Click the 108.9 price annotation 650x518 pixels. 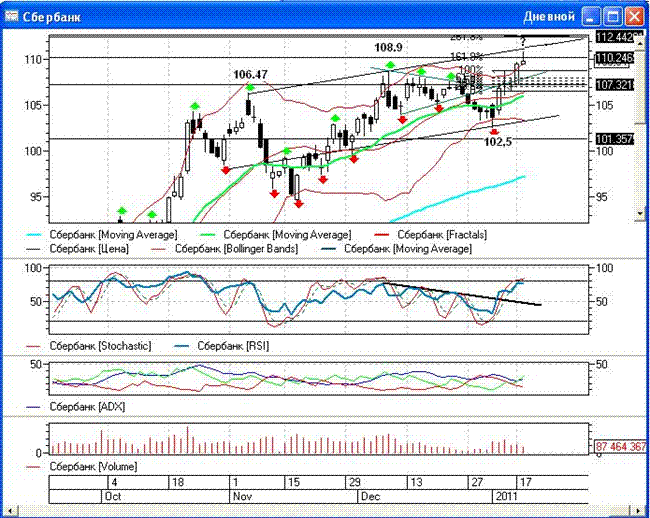click(x=388, y=47)
